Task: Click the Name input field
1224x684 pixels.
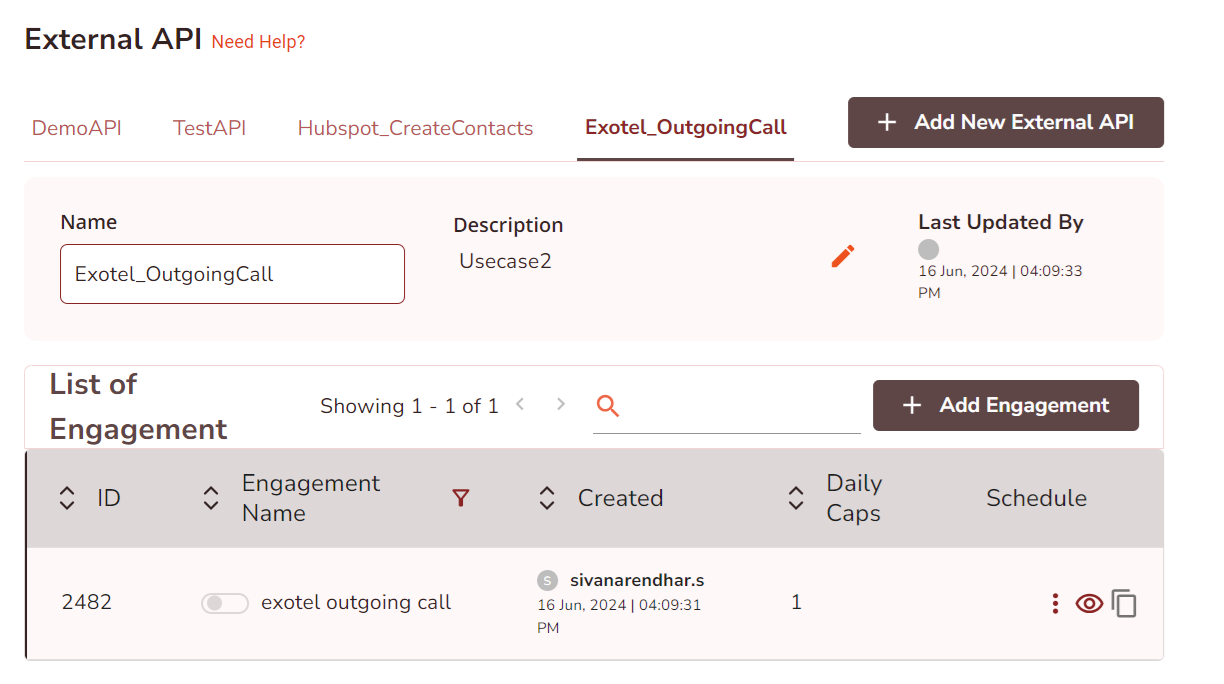Action: (x=232, y=274)
